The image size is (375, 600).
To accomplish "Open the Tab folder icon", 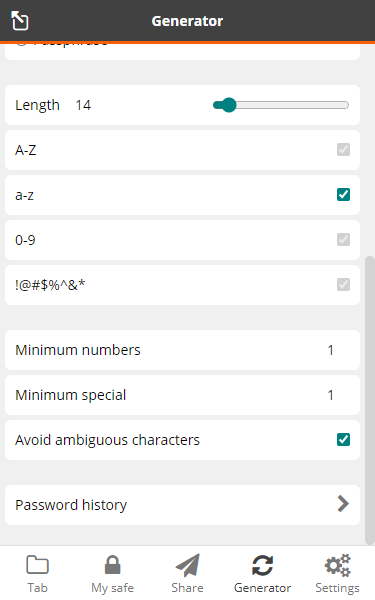I will click(37, 565).
